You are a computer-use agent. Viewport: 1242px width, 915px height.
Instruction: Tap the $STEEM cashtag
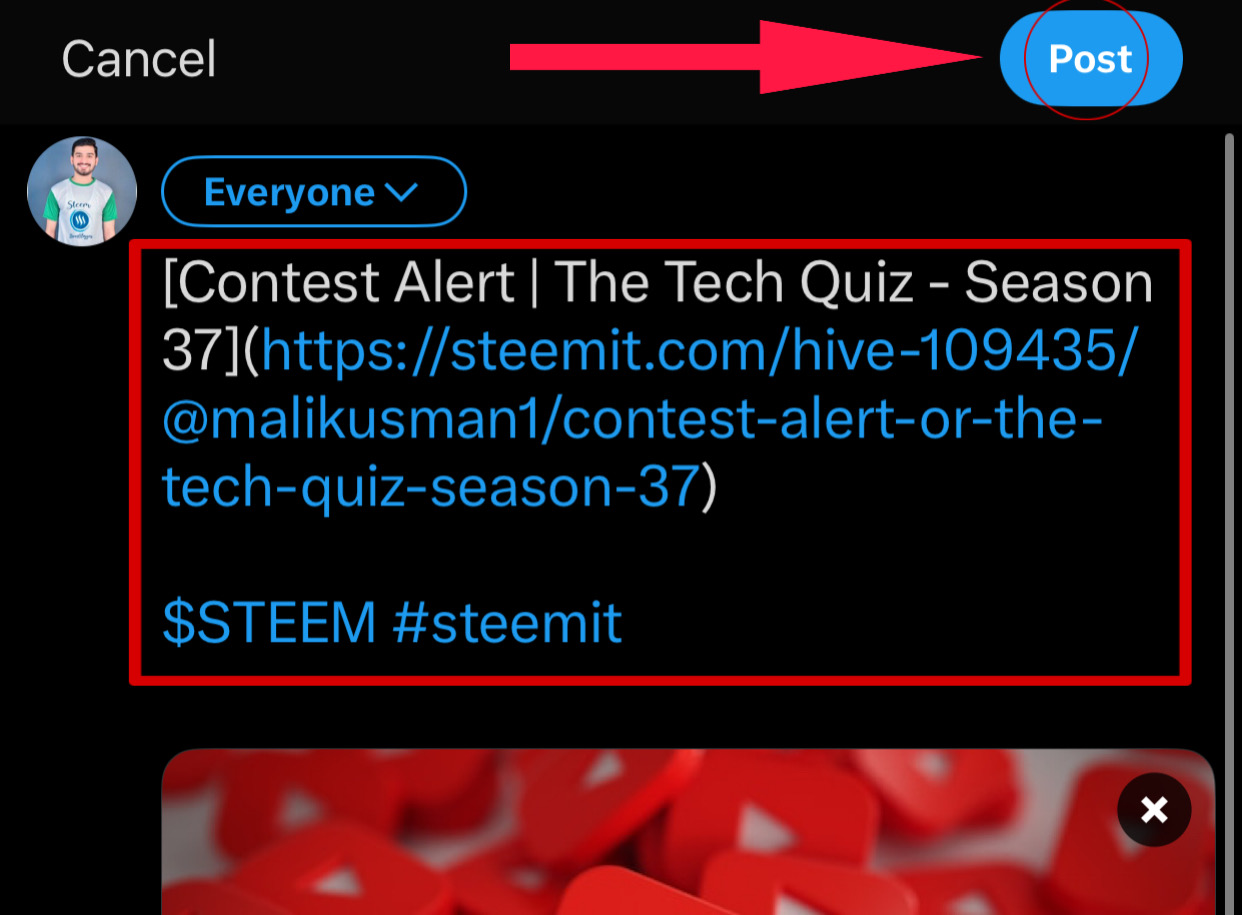coord(268,622)
